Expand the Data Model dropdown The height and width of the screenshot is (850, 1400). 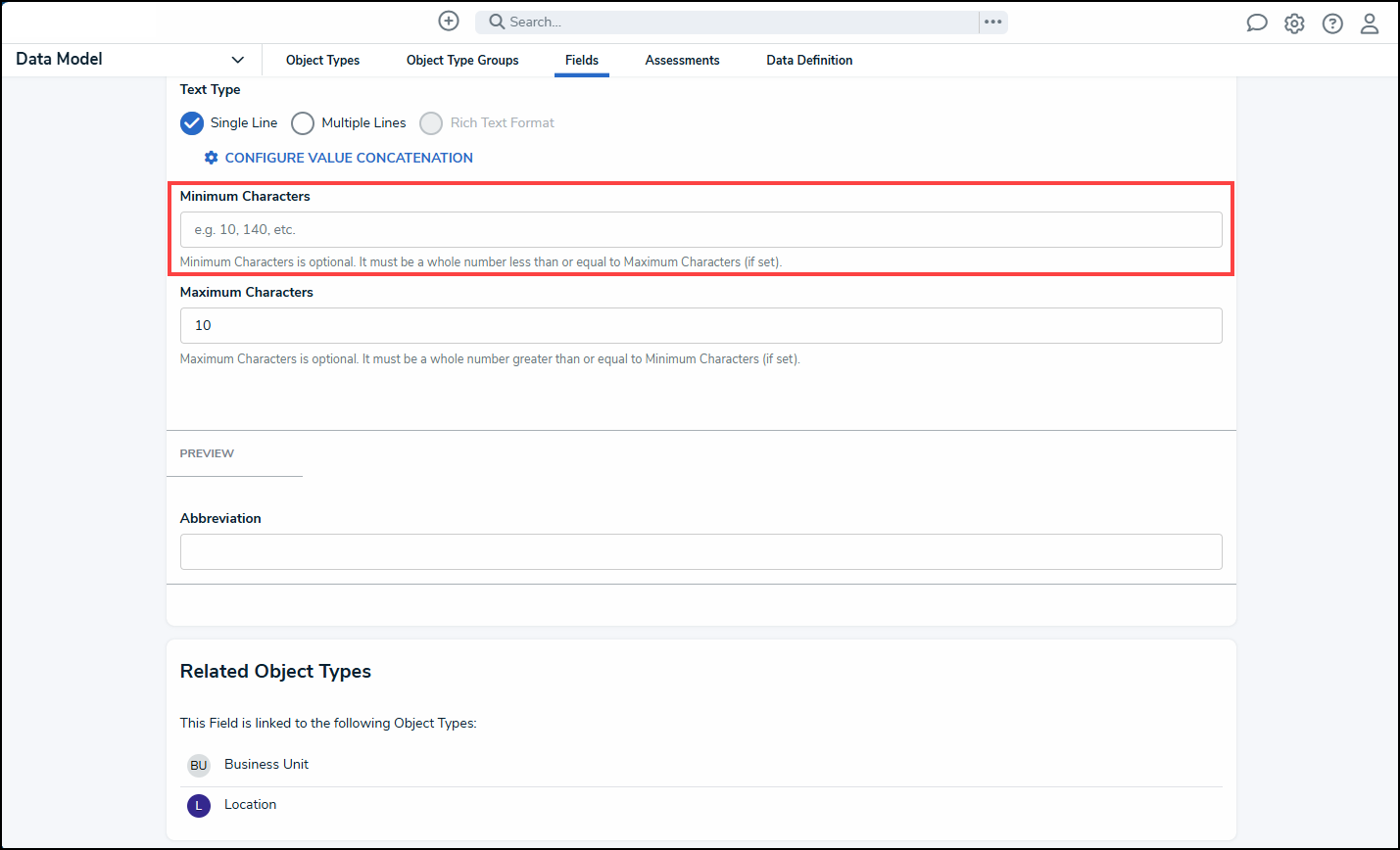click(x=237, y=60)
